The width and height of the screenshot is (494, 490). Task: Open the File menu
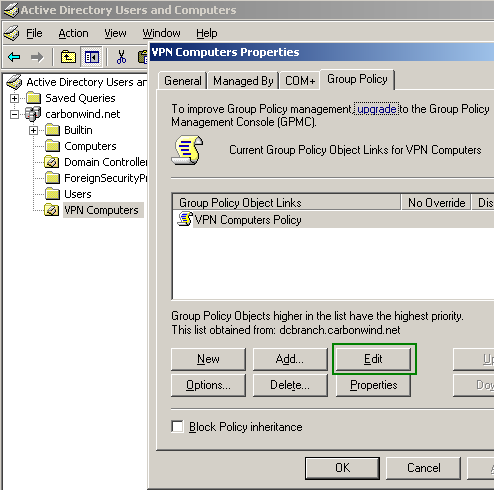click(x=34, y=33)
